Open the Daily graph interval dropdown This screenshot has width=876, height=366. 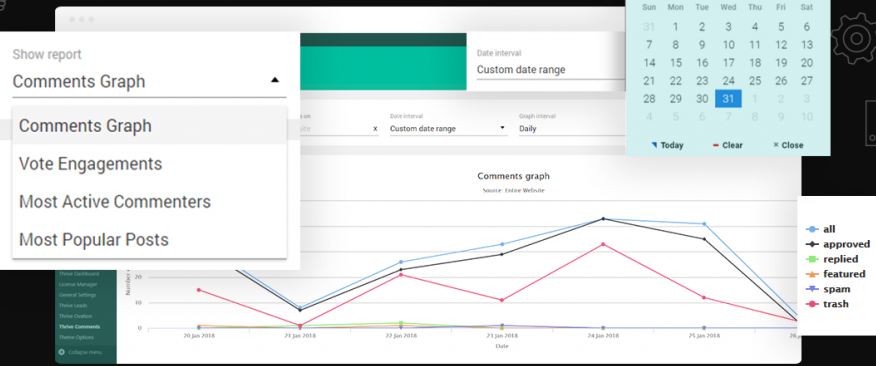572,129
